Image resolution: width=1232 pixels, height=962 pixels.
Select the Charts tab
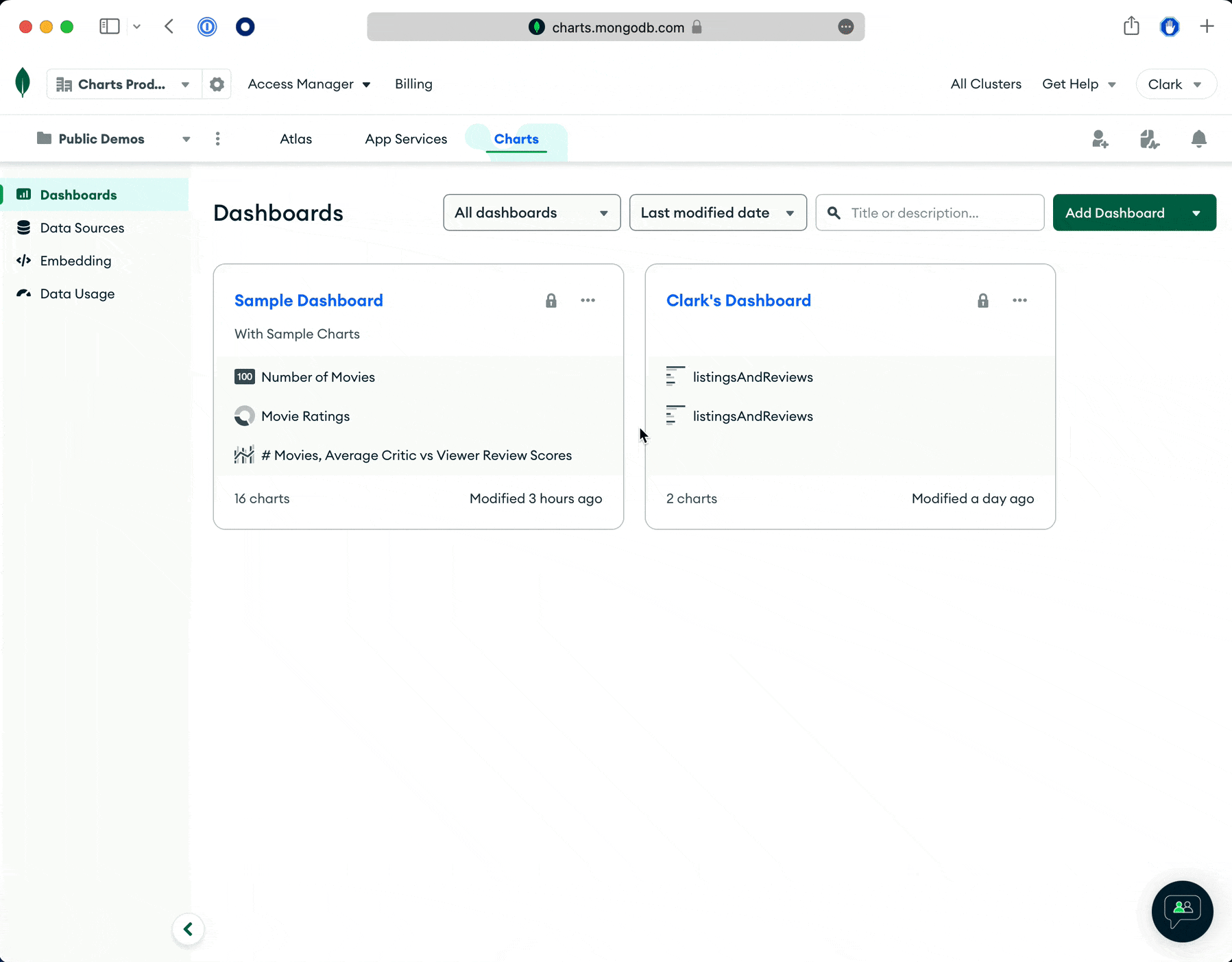click(x=516, y=139)
